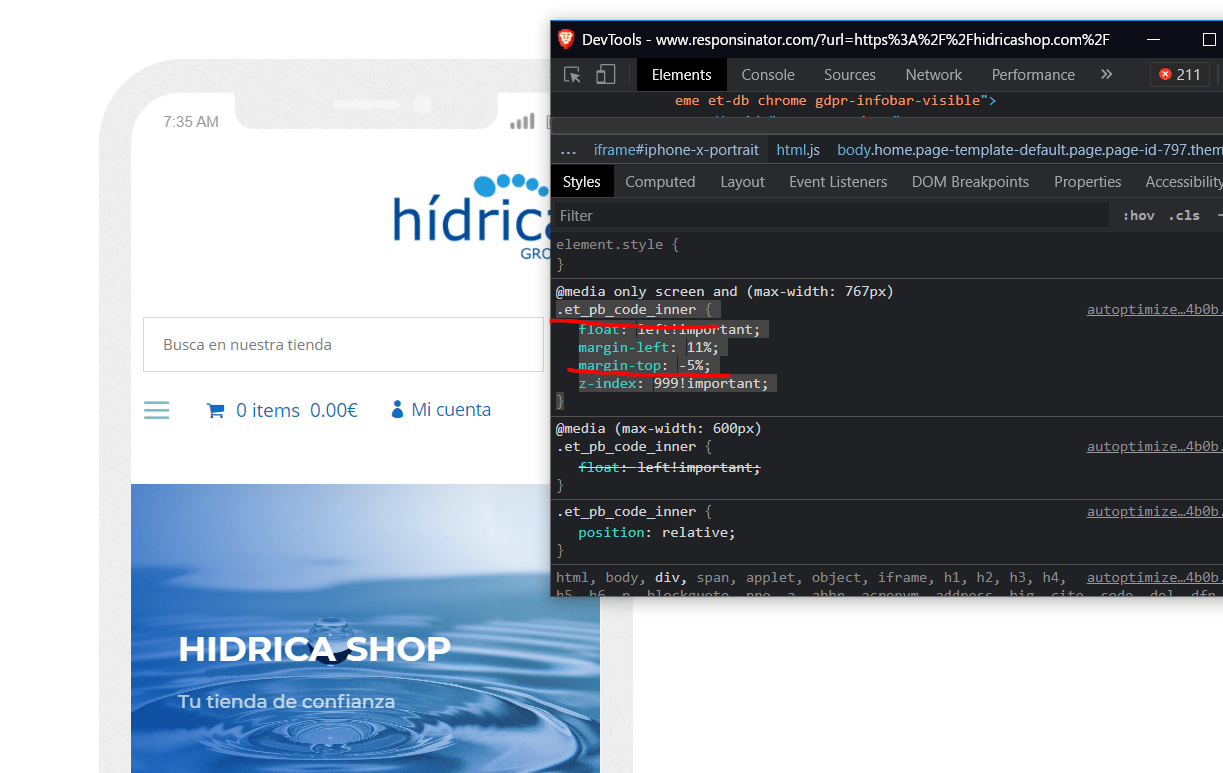Activate the inspect element picker icon
Screen dimensions: 1223x773
pos(573,75)
